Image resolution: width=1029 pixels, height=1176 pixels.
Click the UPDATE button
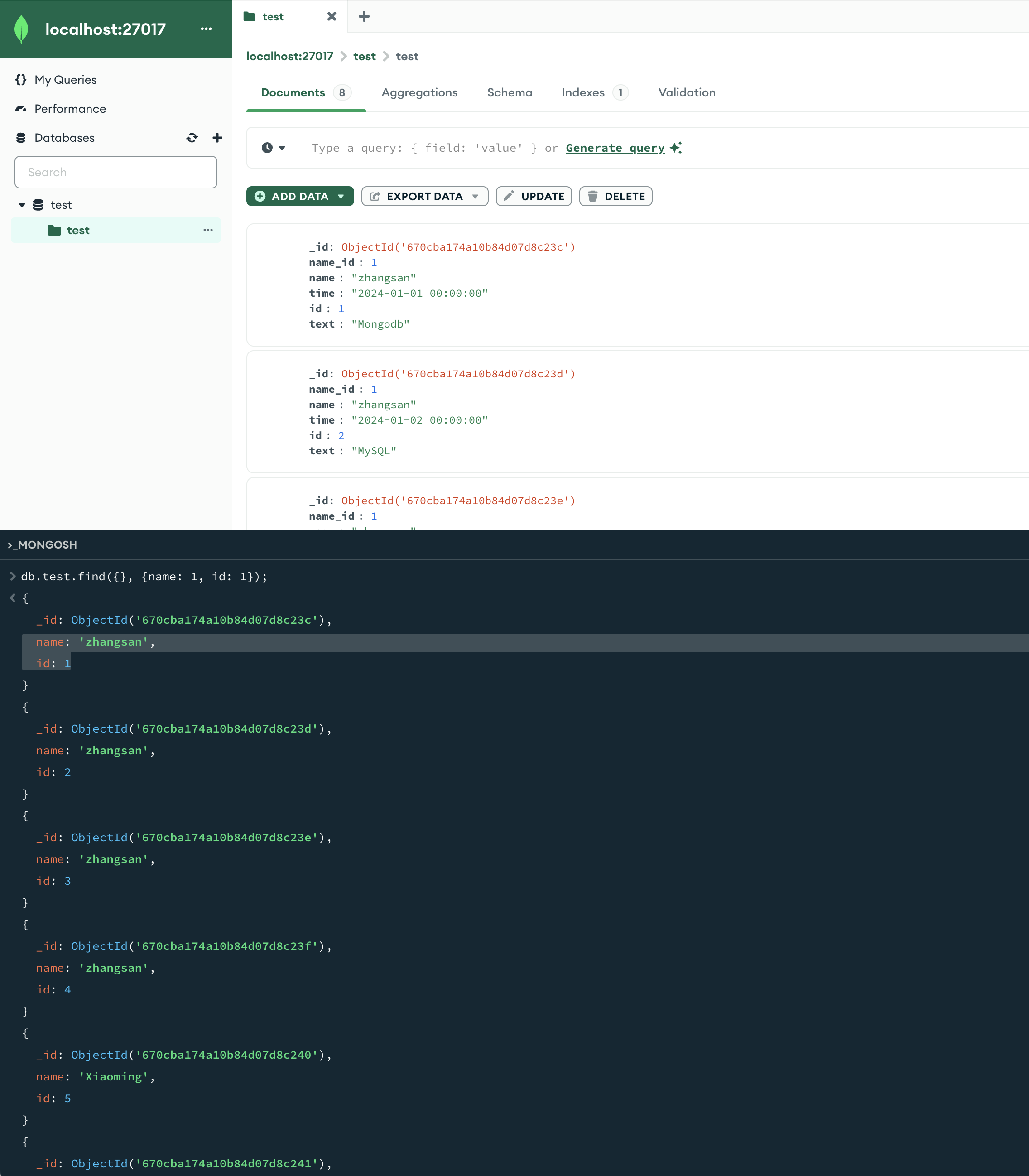coord(534,197)
